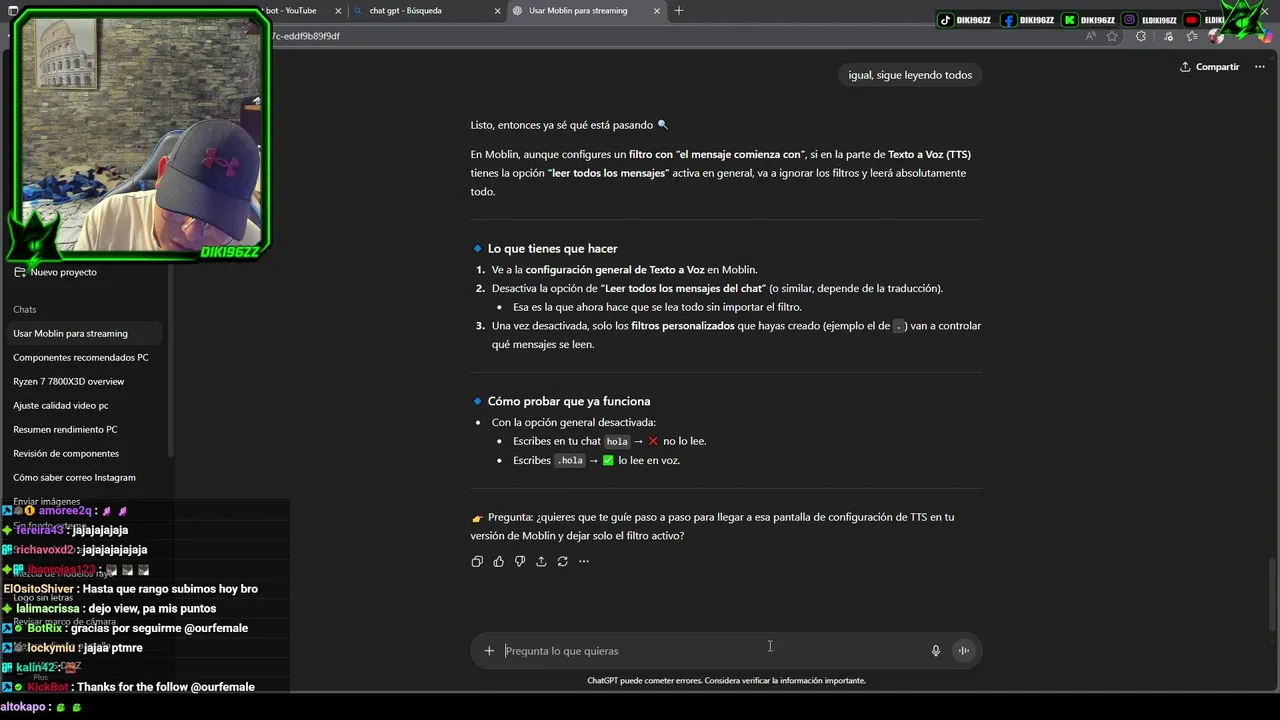Viewport: 1280px width, 720px height.
Task: Give thumbs down to the response
Action: (x=520, y=562)
